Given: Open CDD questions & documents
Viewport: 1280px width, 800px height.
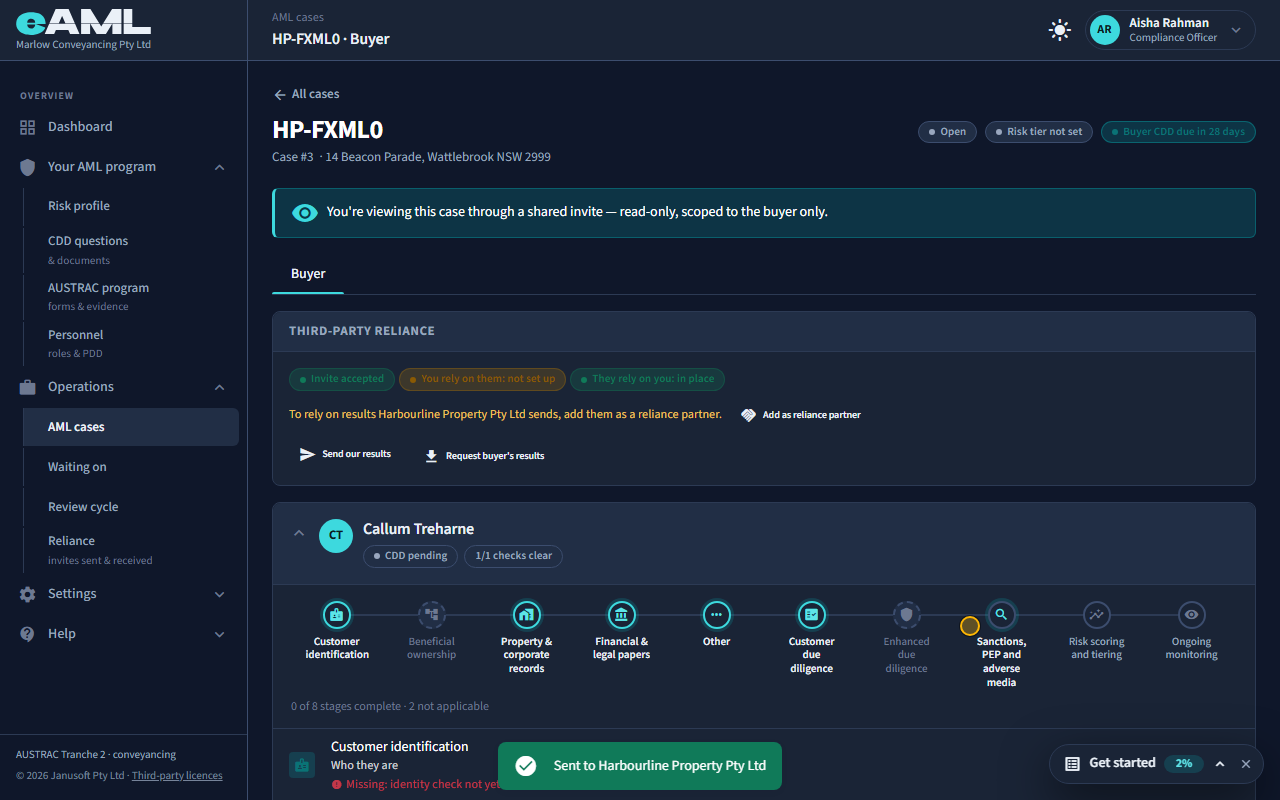Looking at the screenshot, I should 131,249.
